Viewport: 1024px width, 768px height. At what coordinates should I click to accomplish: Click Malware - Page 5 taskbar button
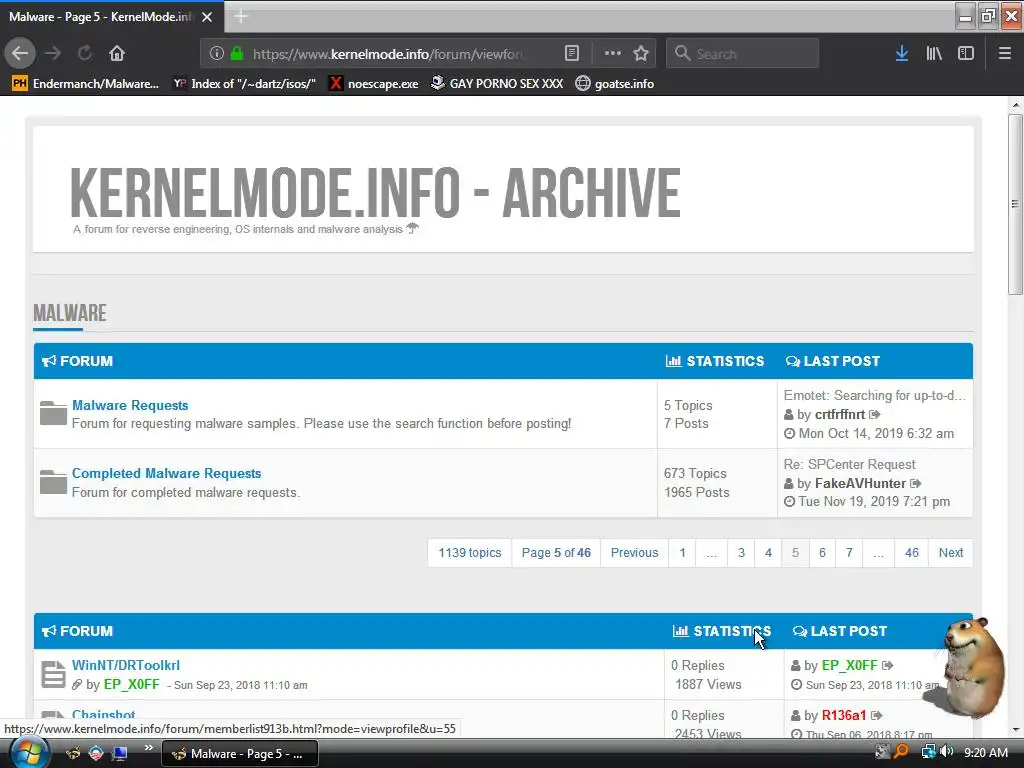(x=240, y=754)
